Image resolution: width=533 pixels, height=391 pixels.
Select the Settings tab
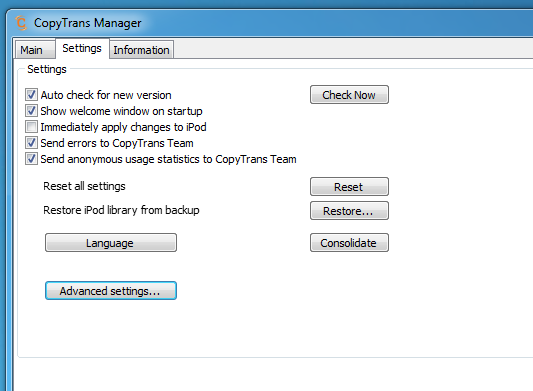(82, 48)
